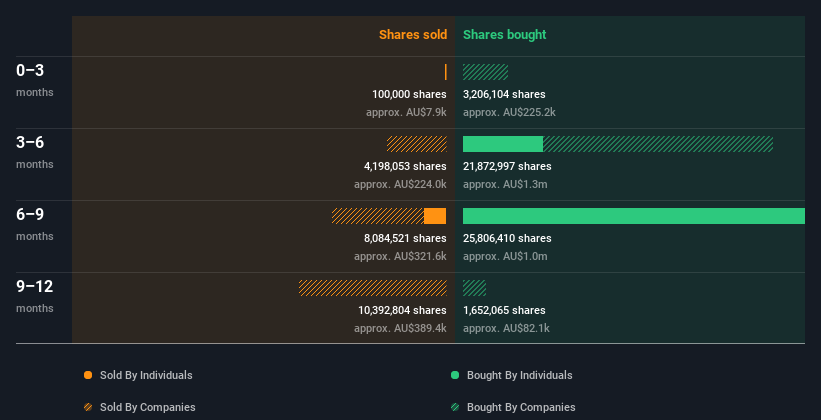Viewport: 821px width, 420px height.
Task: Select the Sold By Companies legend label
Action: [148, 407]
